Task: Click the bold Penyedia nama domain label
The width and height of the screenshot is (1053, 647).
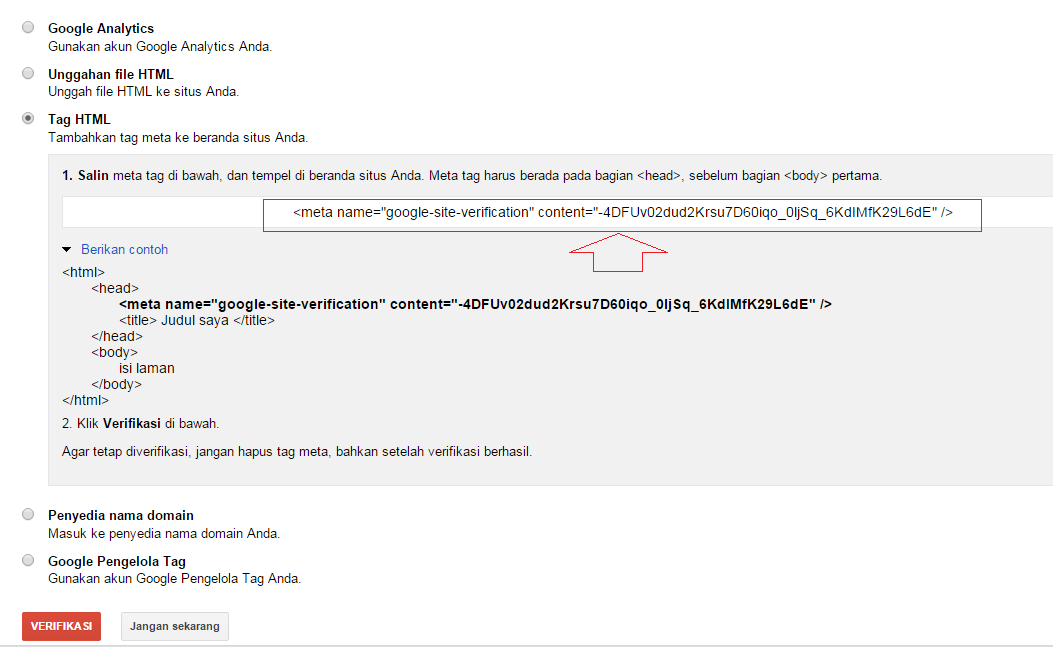Action: coord(120,516)
